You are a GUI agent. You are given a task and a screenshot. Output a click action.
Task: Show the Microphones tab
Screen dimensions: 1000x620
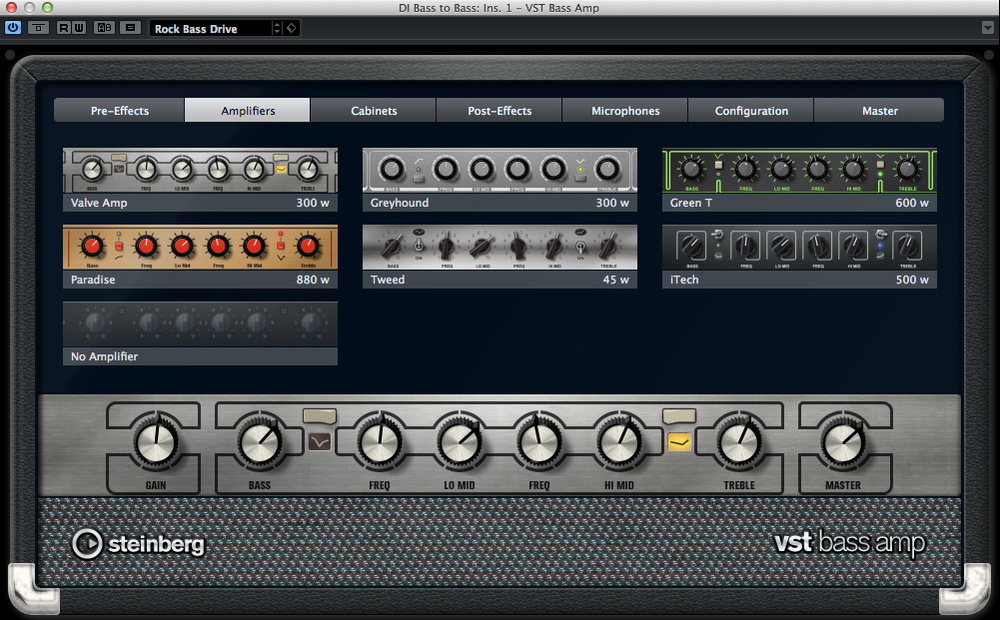(625, 110)
